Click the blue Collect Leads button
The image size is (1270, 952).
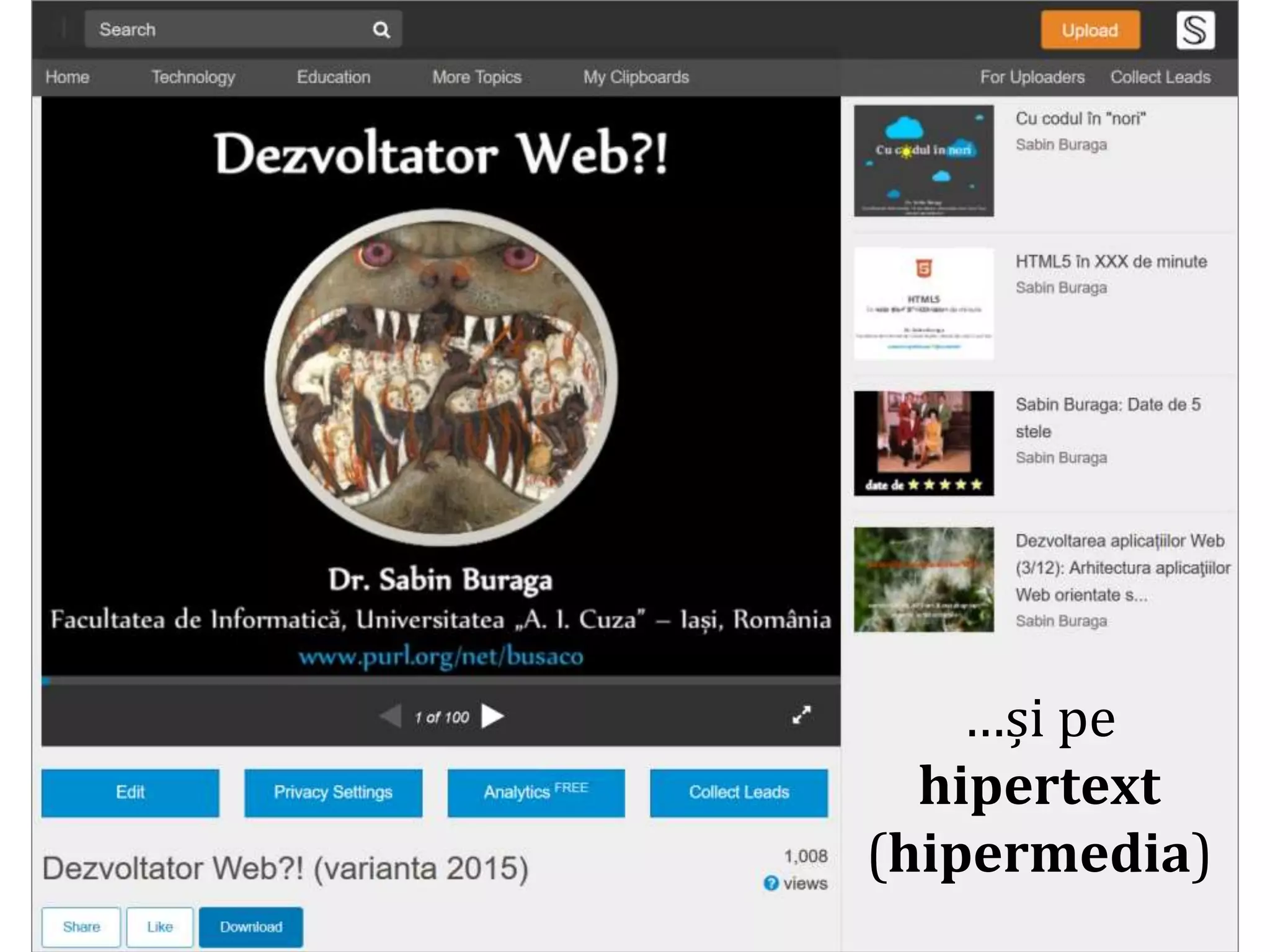[x=739, y=793]
